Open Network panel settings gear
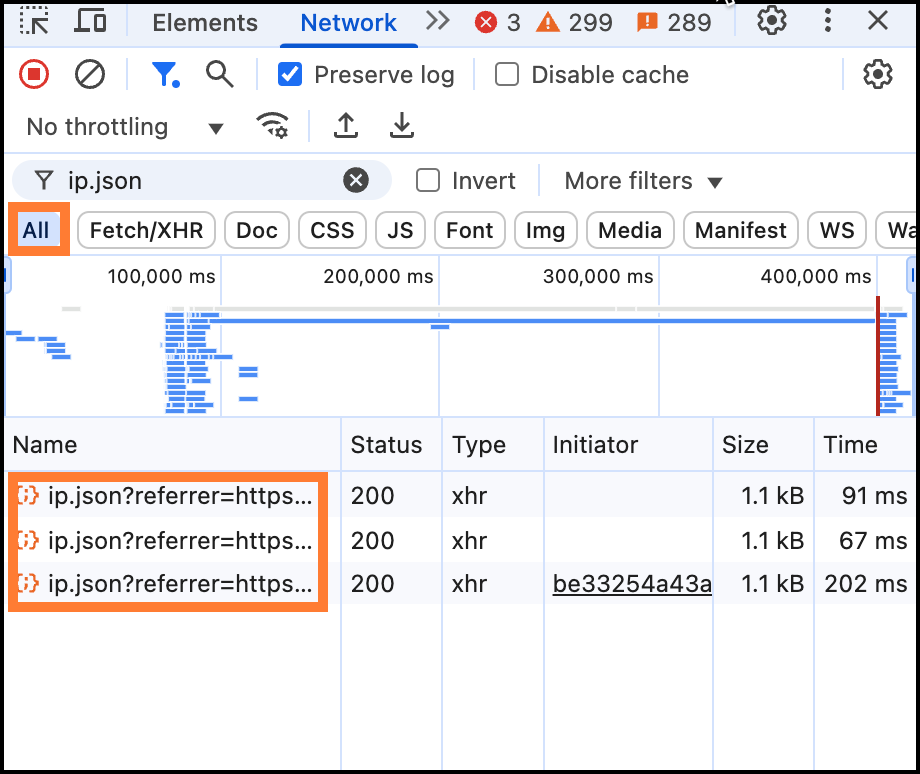Screen dimensions: 920x774 [x=878, y=75]
